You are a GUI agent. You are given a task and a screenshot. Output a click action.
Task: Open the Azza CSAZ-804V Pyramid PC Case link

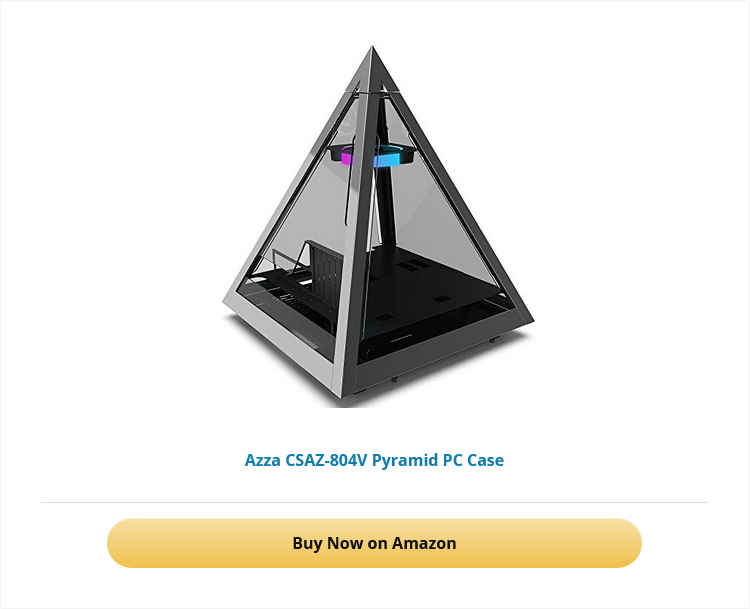coord(374,460)
